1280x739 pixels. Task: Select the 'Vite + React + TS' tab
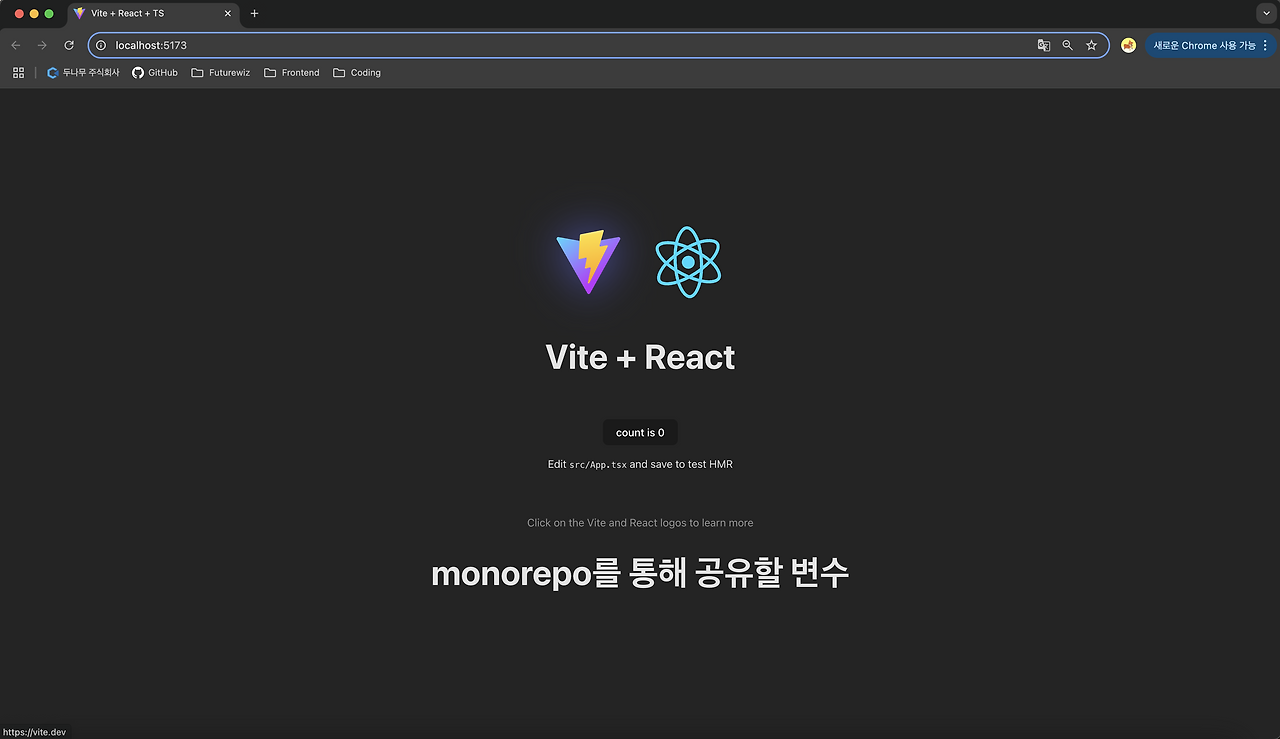pyautogui.click(x=153, y=14)
